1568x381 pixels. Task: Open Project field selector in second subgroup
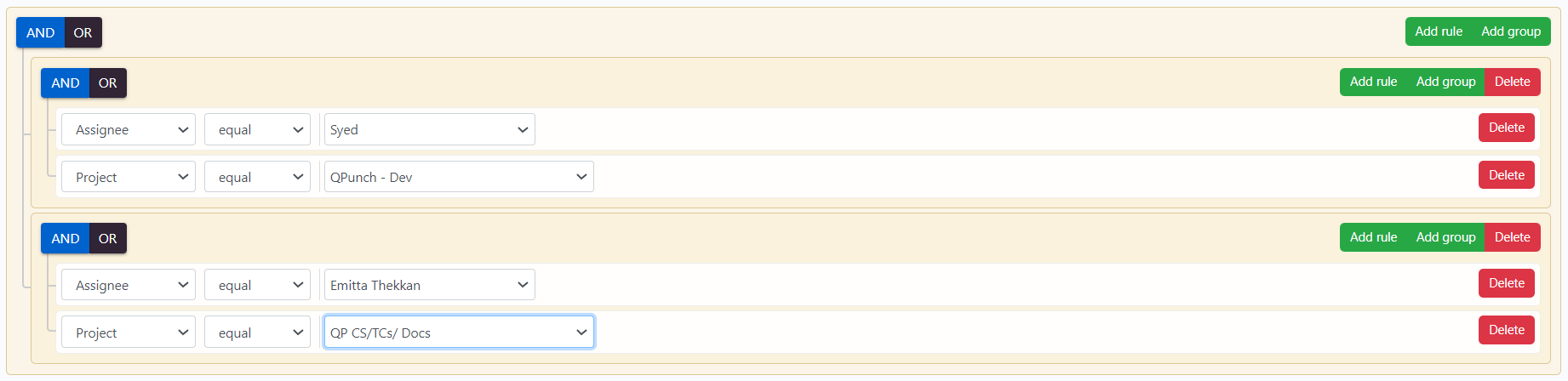129,333
